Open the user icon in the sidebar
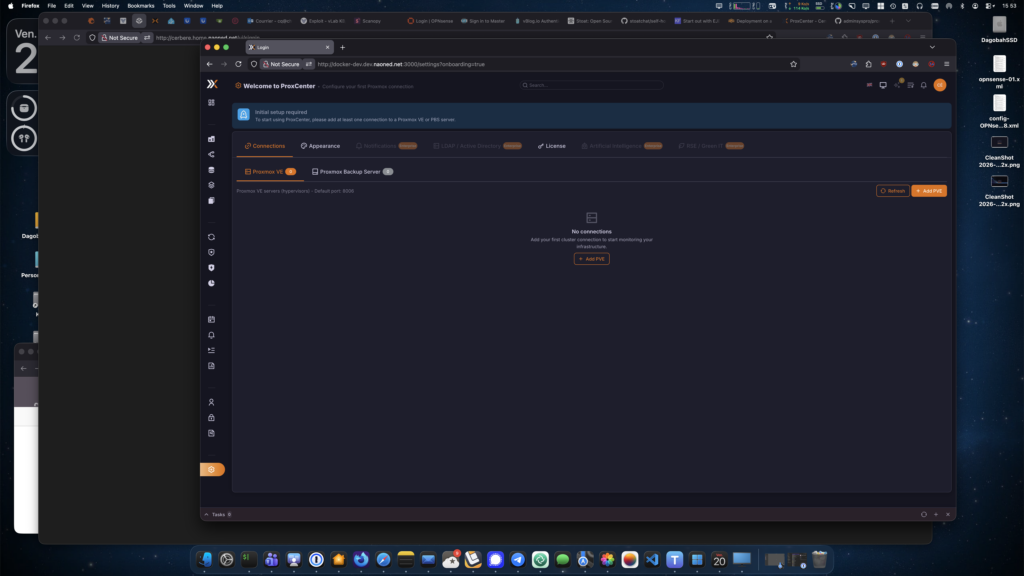 pyautogui.click(x=212, y=402)
